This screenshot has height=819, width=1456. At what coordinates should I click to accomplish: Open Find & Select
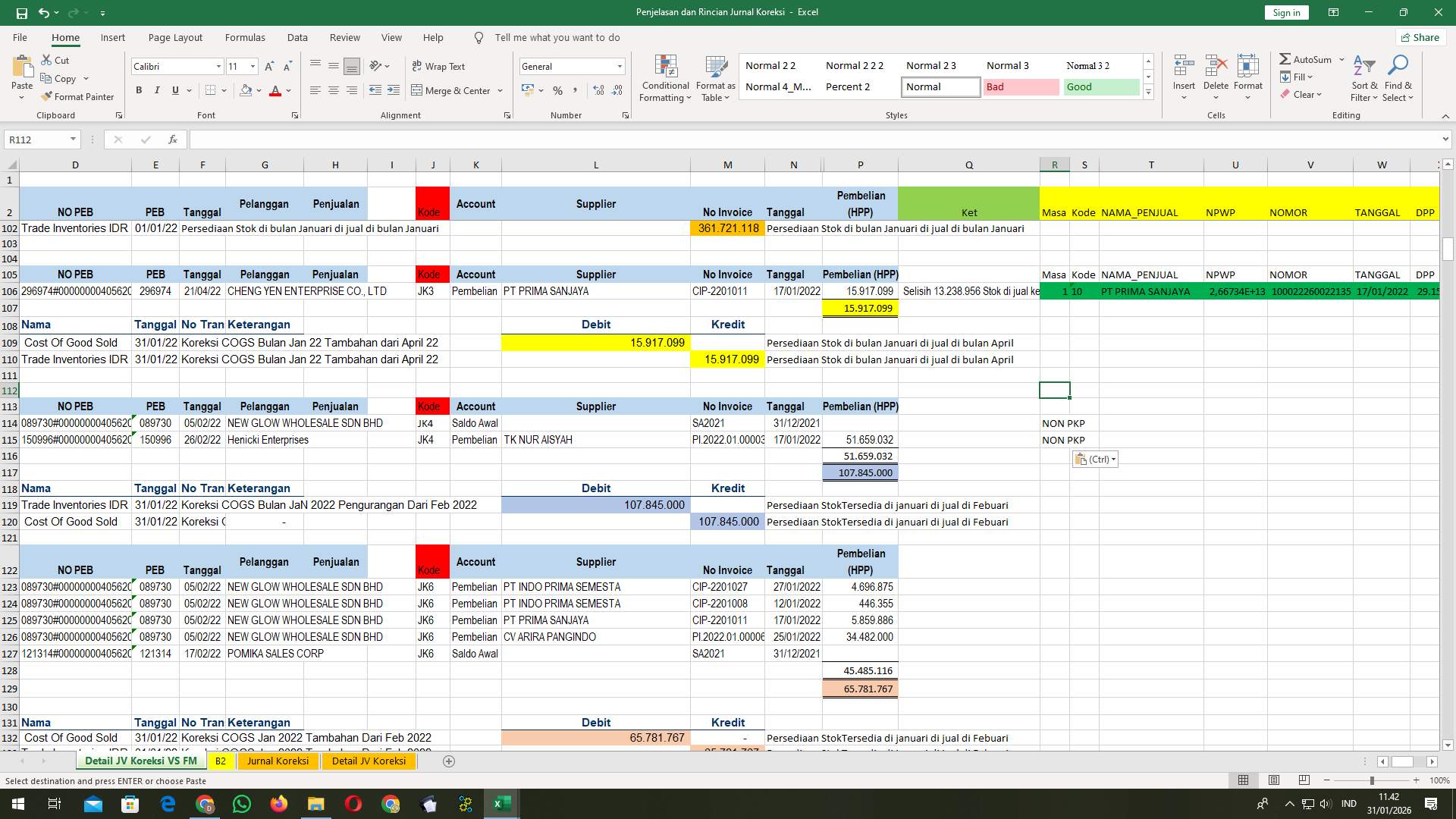(1398, 78)
